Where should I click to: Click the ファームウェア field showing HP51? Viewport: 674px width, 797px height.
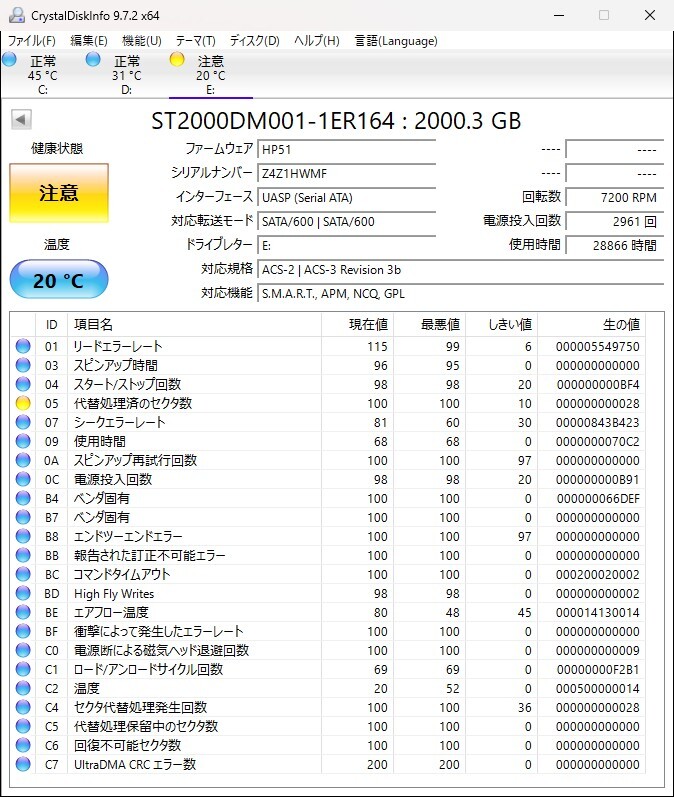347,149
